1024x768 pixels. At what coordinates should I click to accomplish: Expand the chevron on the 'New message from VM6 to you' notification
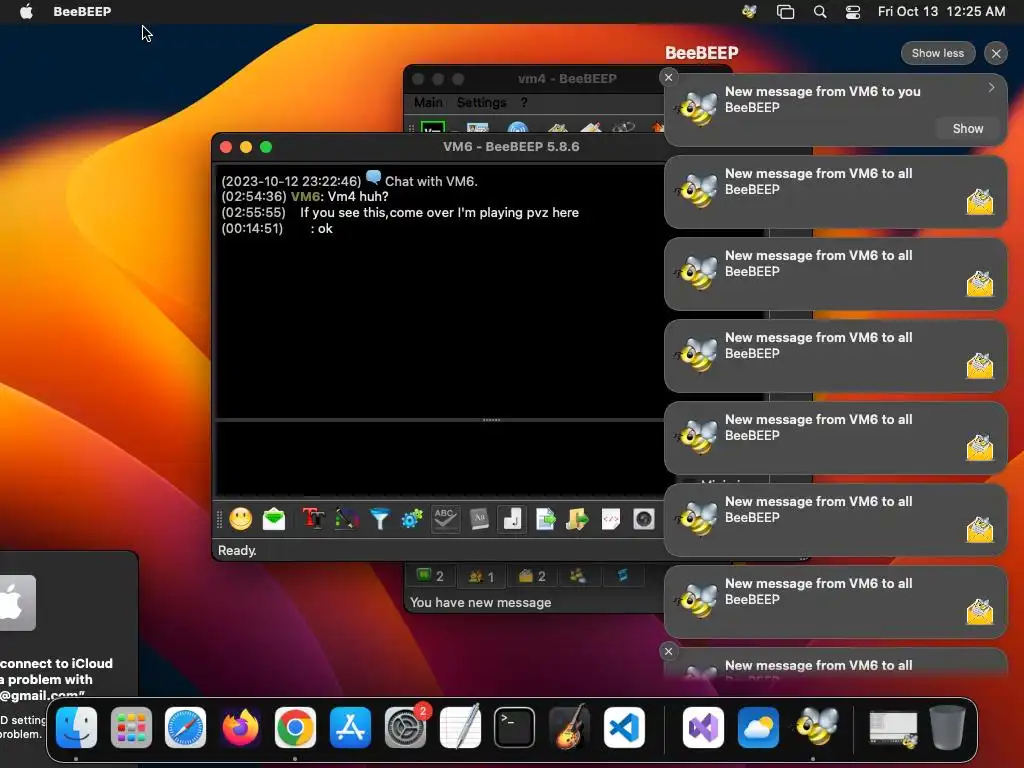(x=991, y=88)
